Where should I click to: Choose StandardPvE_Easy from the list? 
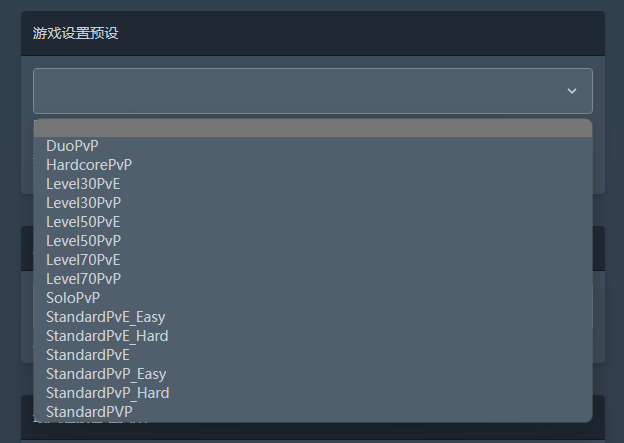(x=313, y=317)
